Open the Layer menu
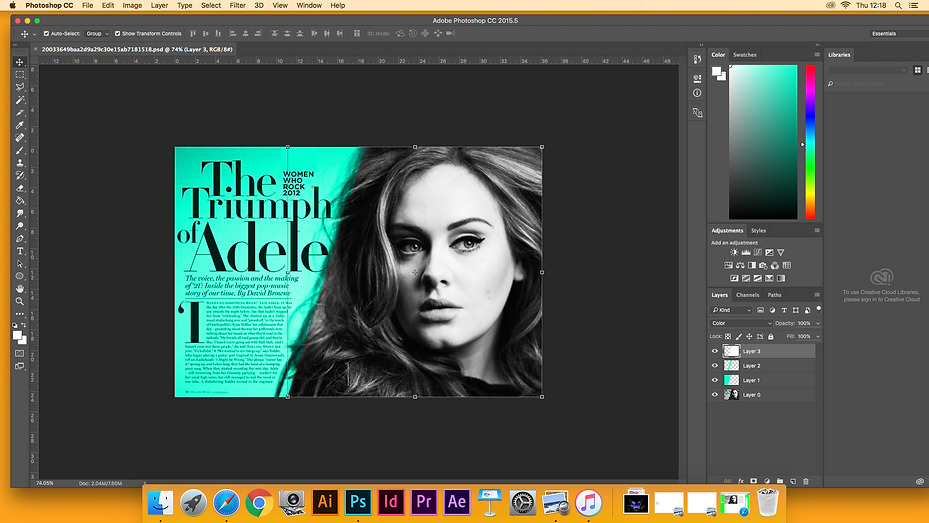Screen dimensions: 929x523 159,5
